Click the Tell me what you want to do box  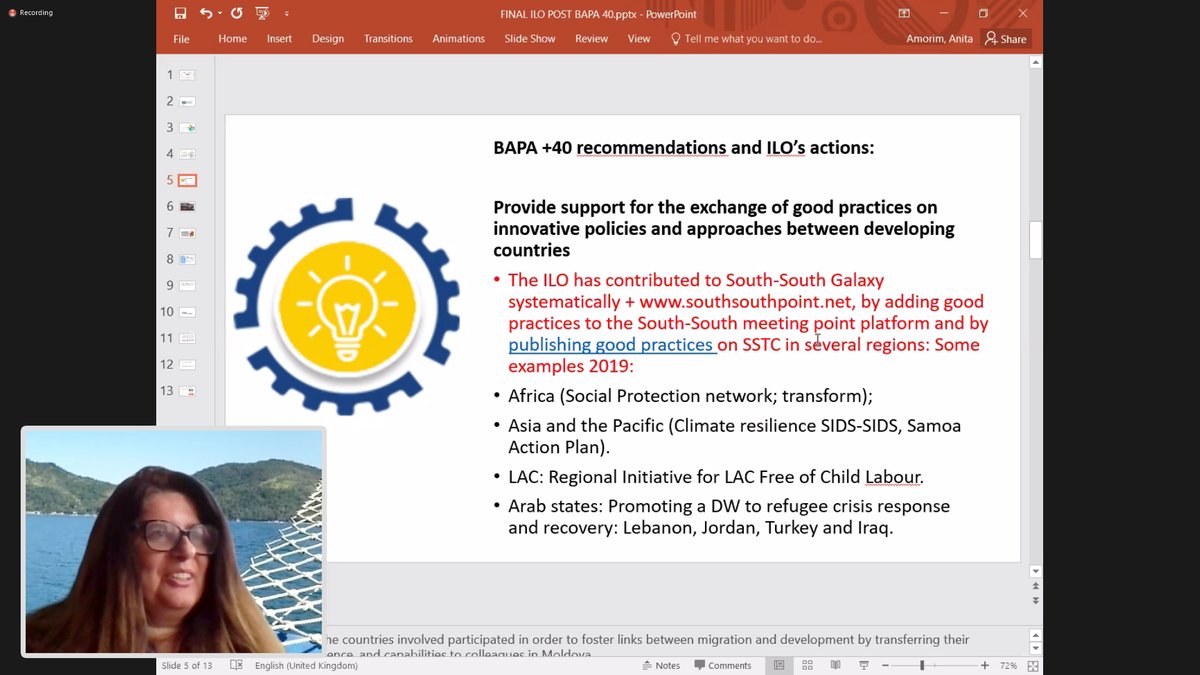746,39
